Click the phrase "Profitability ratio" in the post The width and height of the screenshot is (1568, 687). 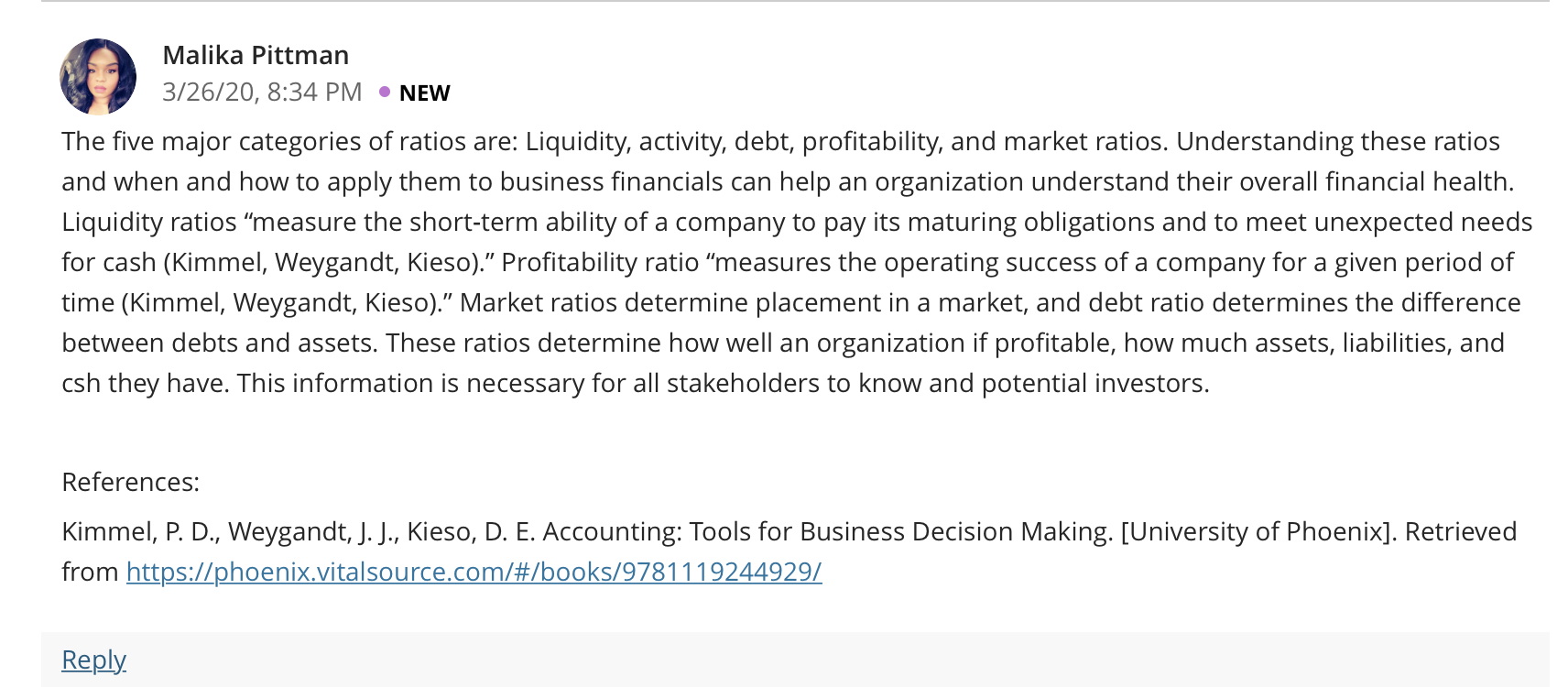click(x=600, y=262)
